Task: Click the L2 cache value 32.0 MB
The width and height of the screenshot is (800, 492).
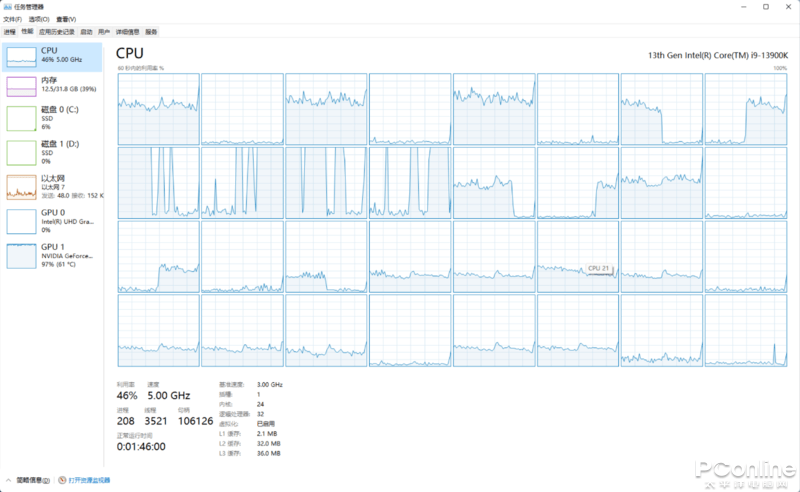Action: click(x=268, y=444)
